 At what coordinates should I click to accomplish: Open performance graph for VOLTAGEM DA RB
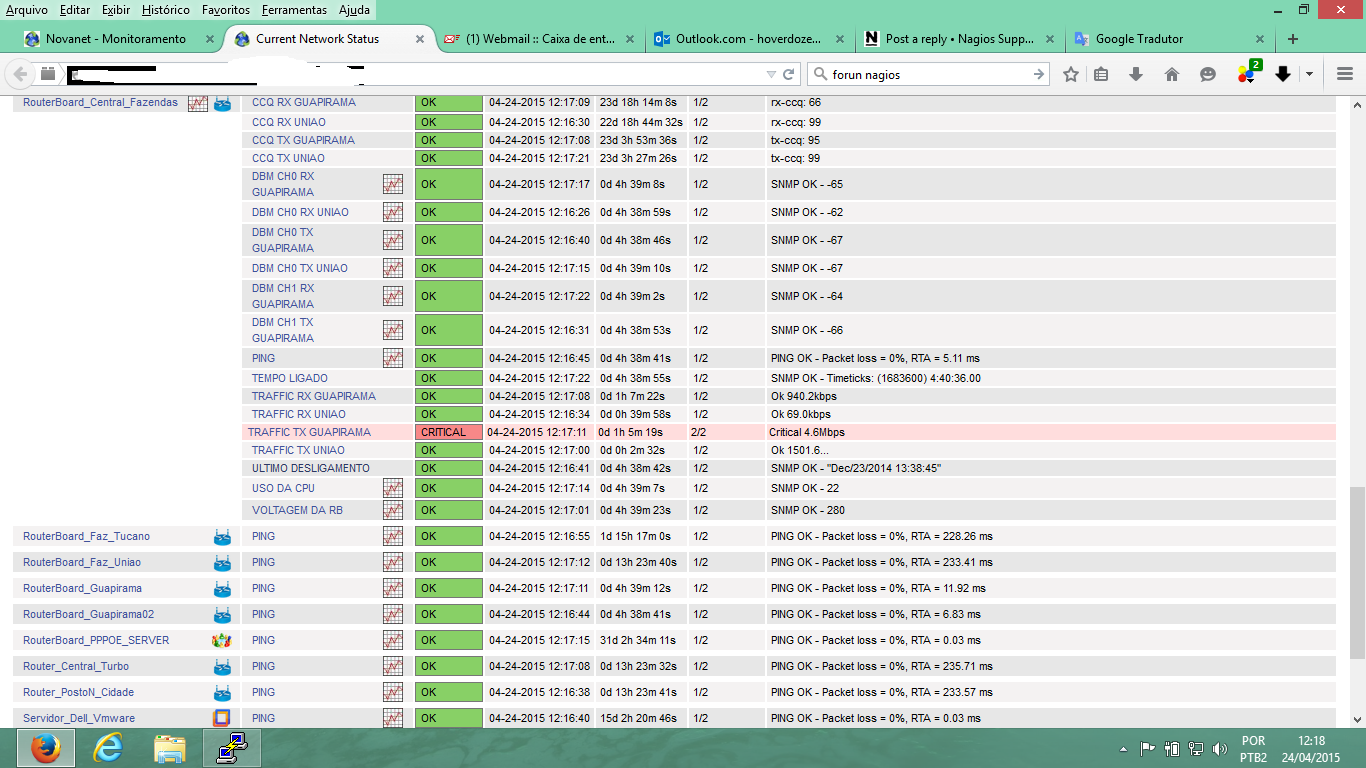point(392,510)
